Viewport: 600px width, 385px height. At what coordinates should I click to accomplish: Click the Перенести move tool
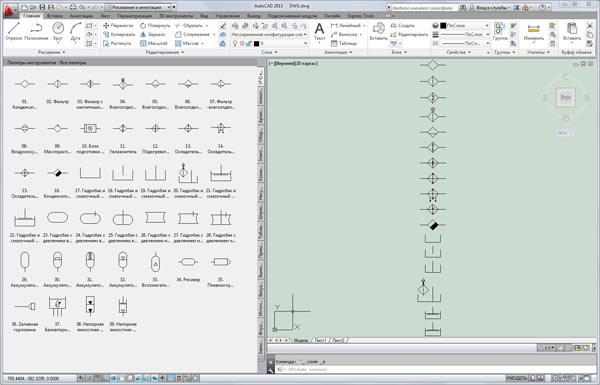pyautogui.click(x=118, y=26)
